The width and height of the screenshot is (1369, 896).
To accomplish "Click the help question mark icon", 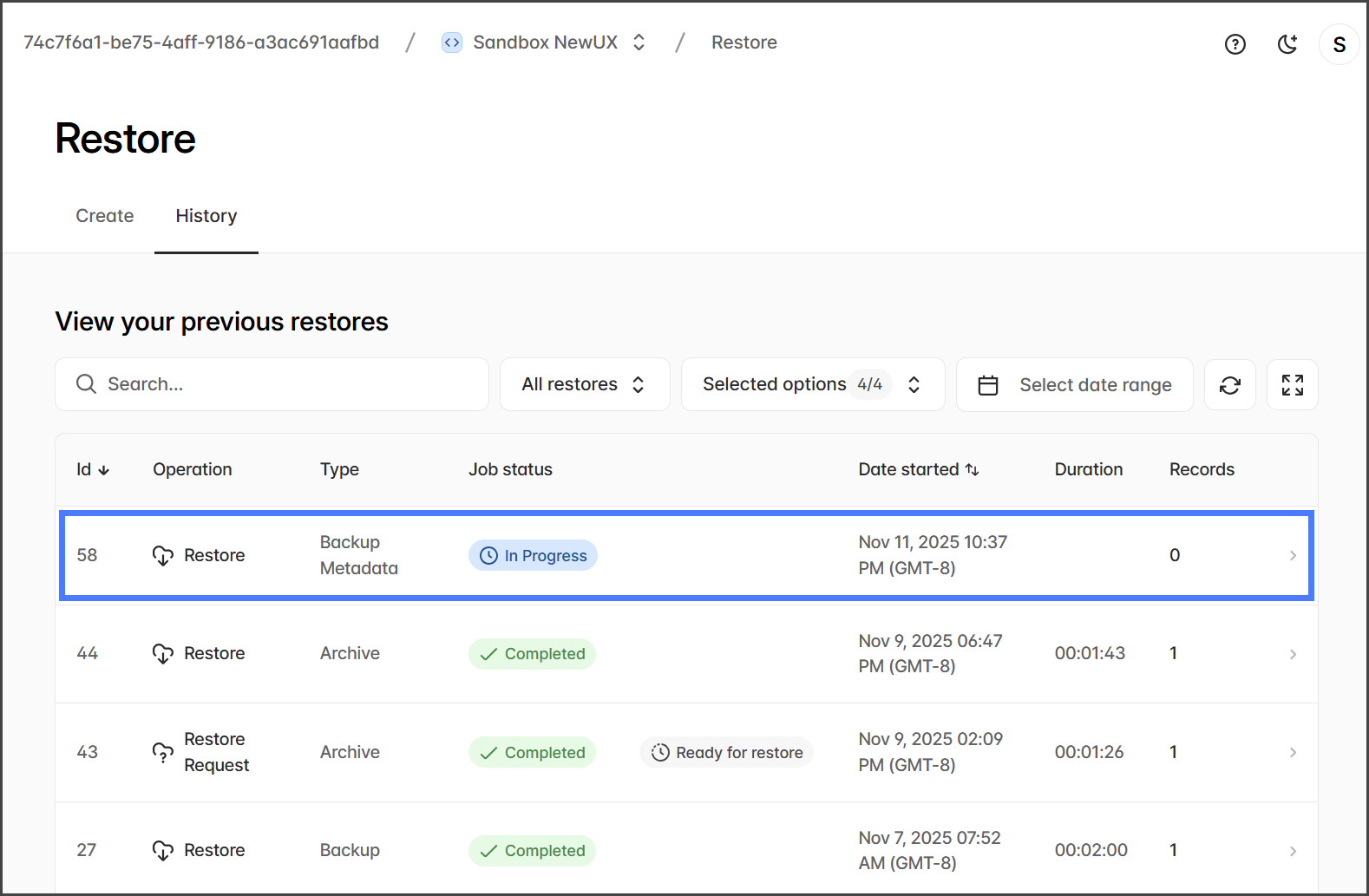I will [x=1235, y=44].
